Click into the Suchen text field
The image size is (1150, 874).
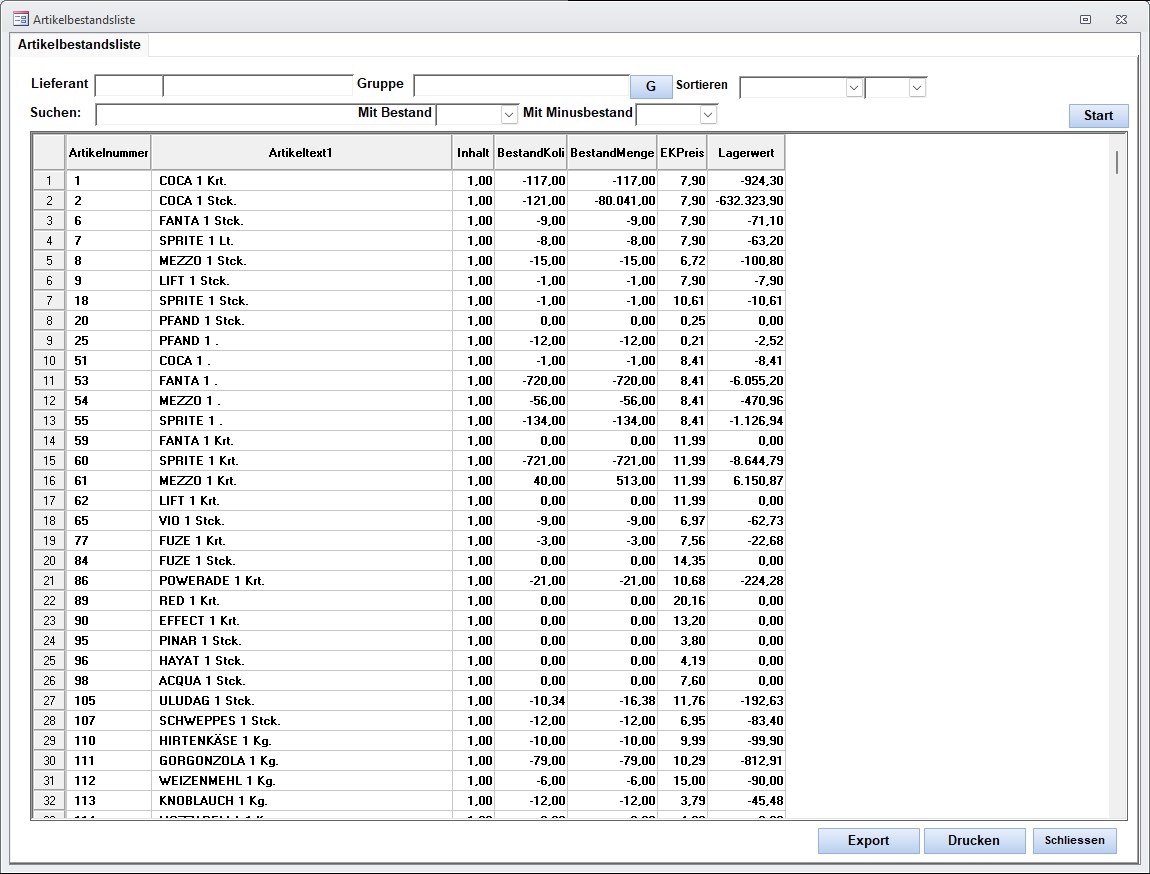225,114
